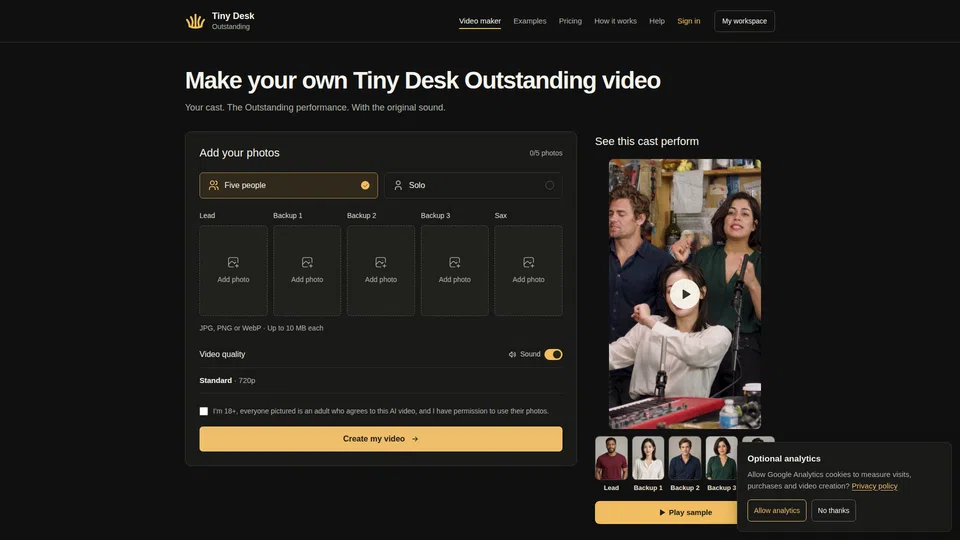
Task: Open the Privacy policy link
Action: coord(874,486)
